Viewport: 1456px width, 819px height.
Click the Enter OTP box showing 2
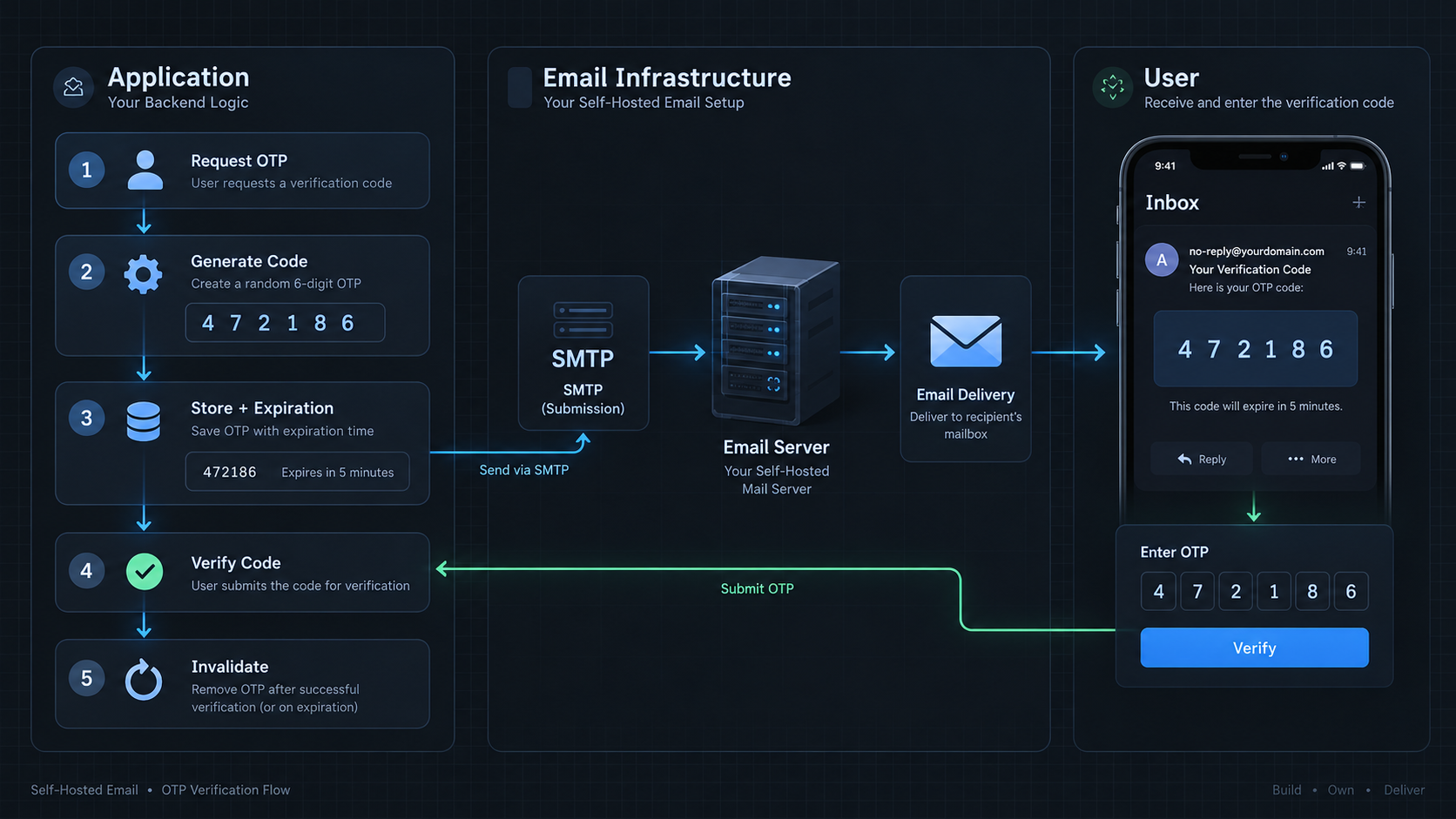point(1236,592)
